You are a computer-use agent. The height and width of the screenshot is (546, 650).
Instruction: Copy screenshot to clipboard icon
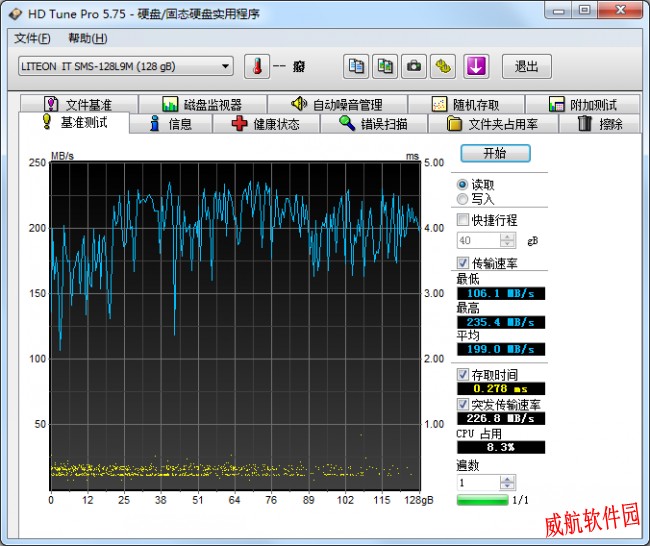(385, 66)
